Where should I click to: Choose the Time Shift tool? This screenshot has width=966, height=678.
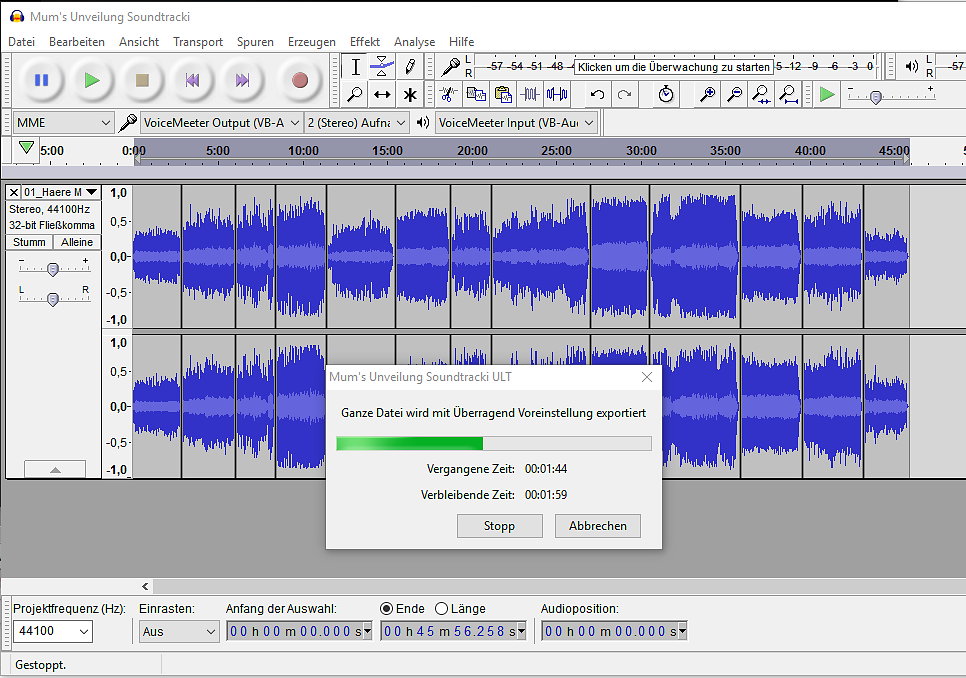pyautogui.click(x=382, y=95)
